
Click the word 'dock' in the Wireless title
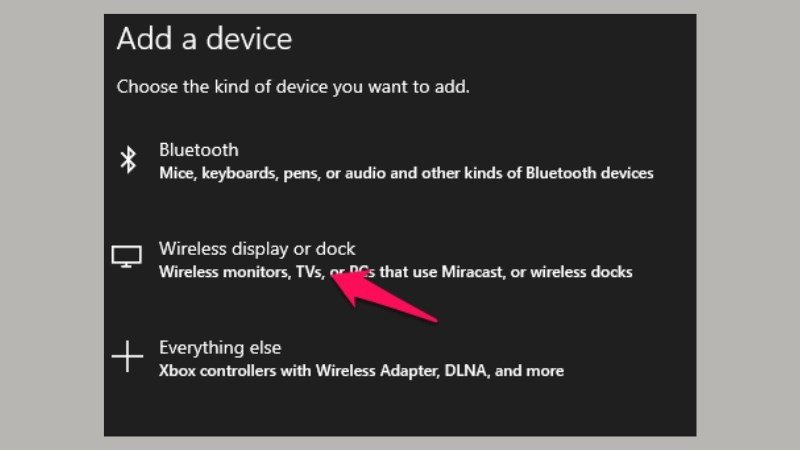pos(336,249)
